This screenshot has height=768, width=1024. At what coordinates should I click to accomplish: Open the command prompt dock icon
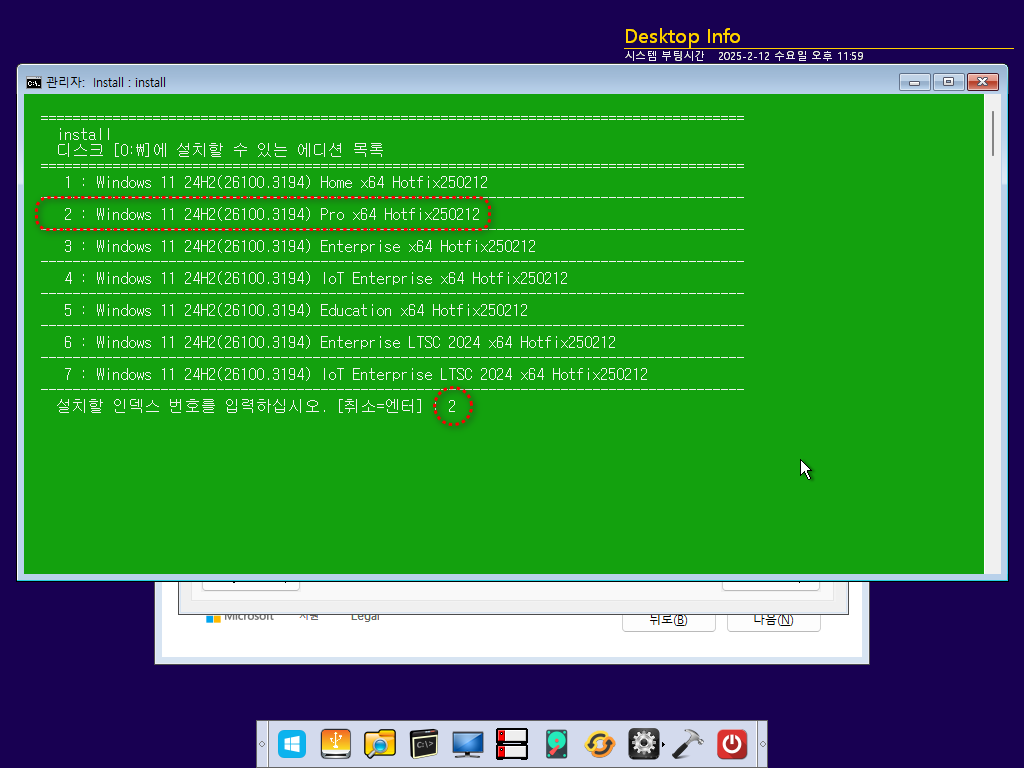(424, 744)
